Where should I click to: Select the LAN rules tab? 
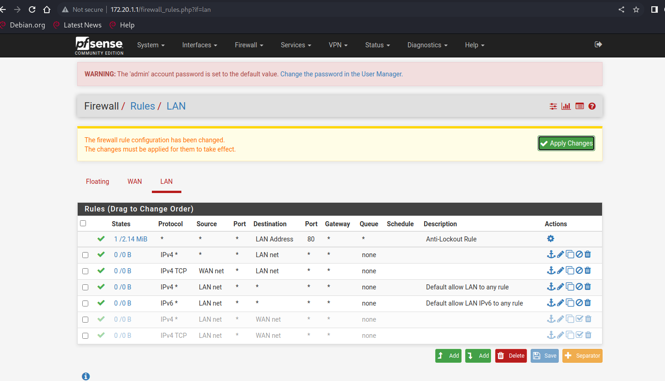(166, 182)
